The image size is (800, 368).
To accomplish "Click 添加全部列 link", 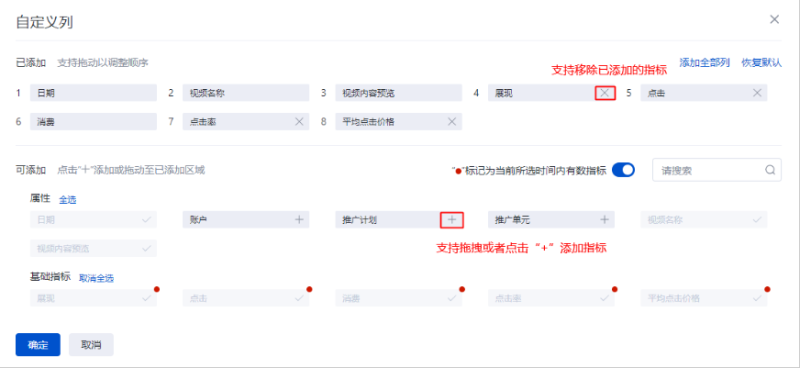I will coord(705,62).
